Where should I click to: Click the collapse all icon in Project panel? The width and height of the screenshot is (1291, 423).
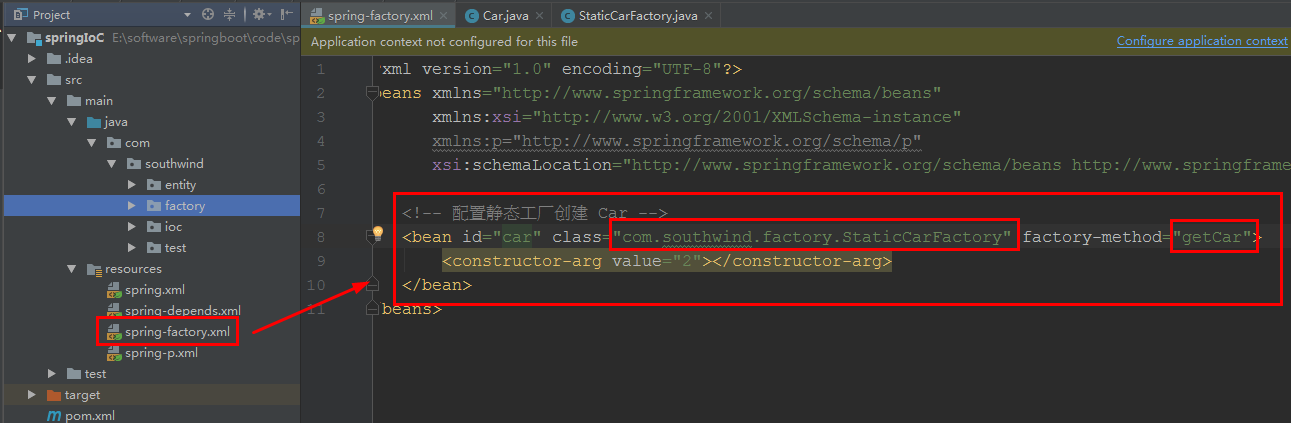click(x=230, y=15)
